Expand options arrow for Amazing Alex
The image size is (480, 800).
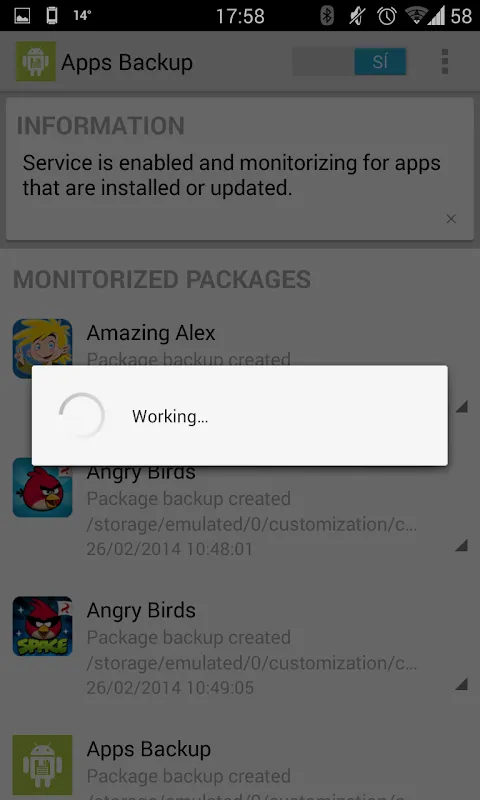coord(462,407)
